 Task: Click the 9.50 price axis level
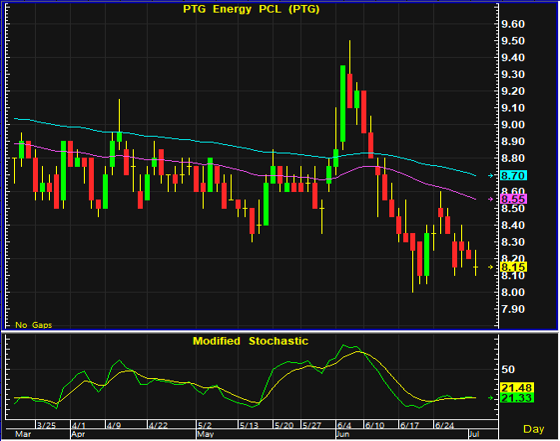click(513, 41)
